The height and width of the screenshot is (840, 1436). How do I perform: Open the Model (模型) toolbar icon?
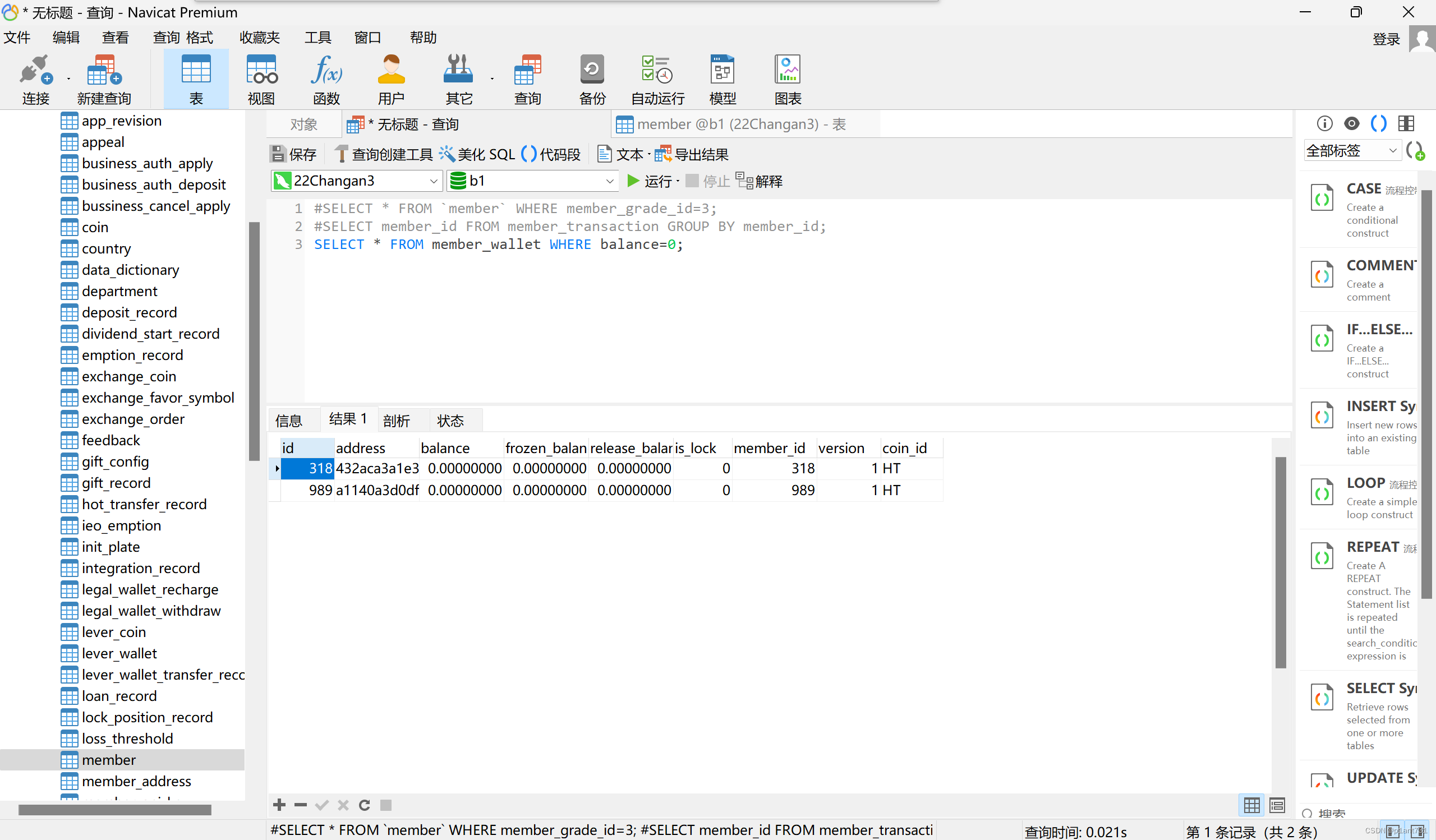click(x=722, y=80)
